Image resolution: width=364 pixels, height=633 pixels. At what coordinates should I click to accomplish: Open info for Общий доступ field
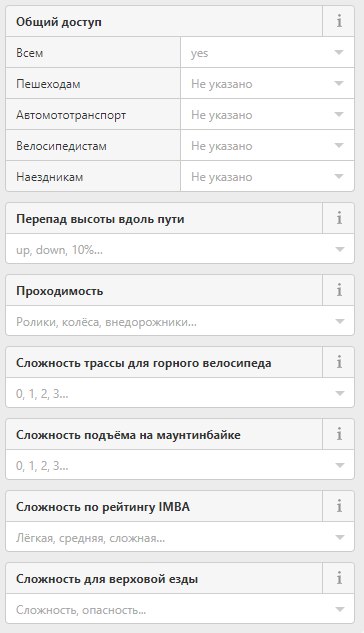(x=339, y=21)
